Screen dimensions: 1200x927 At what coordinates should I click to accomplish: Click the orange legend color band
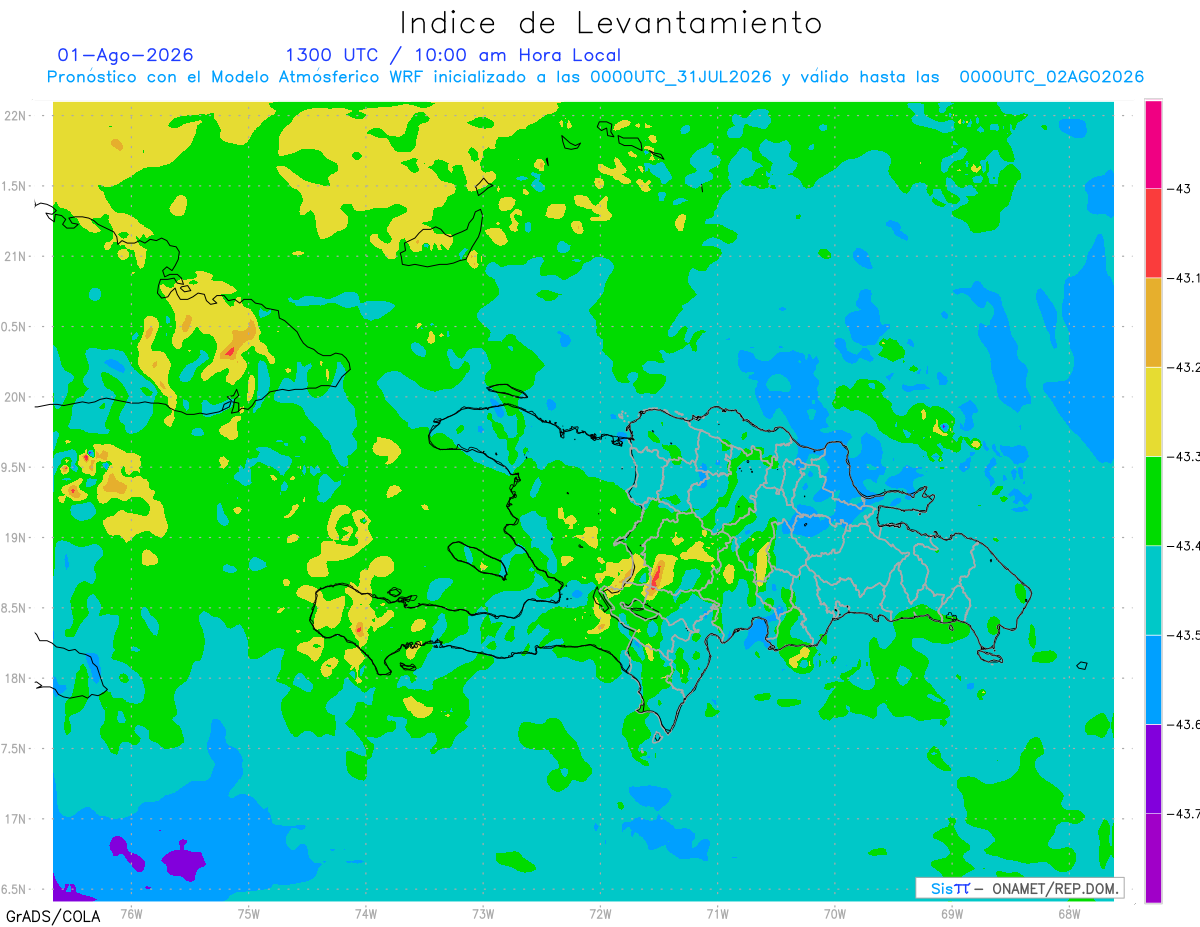[1153, 322]
